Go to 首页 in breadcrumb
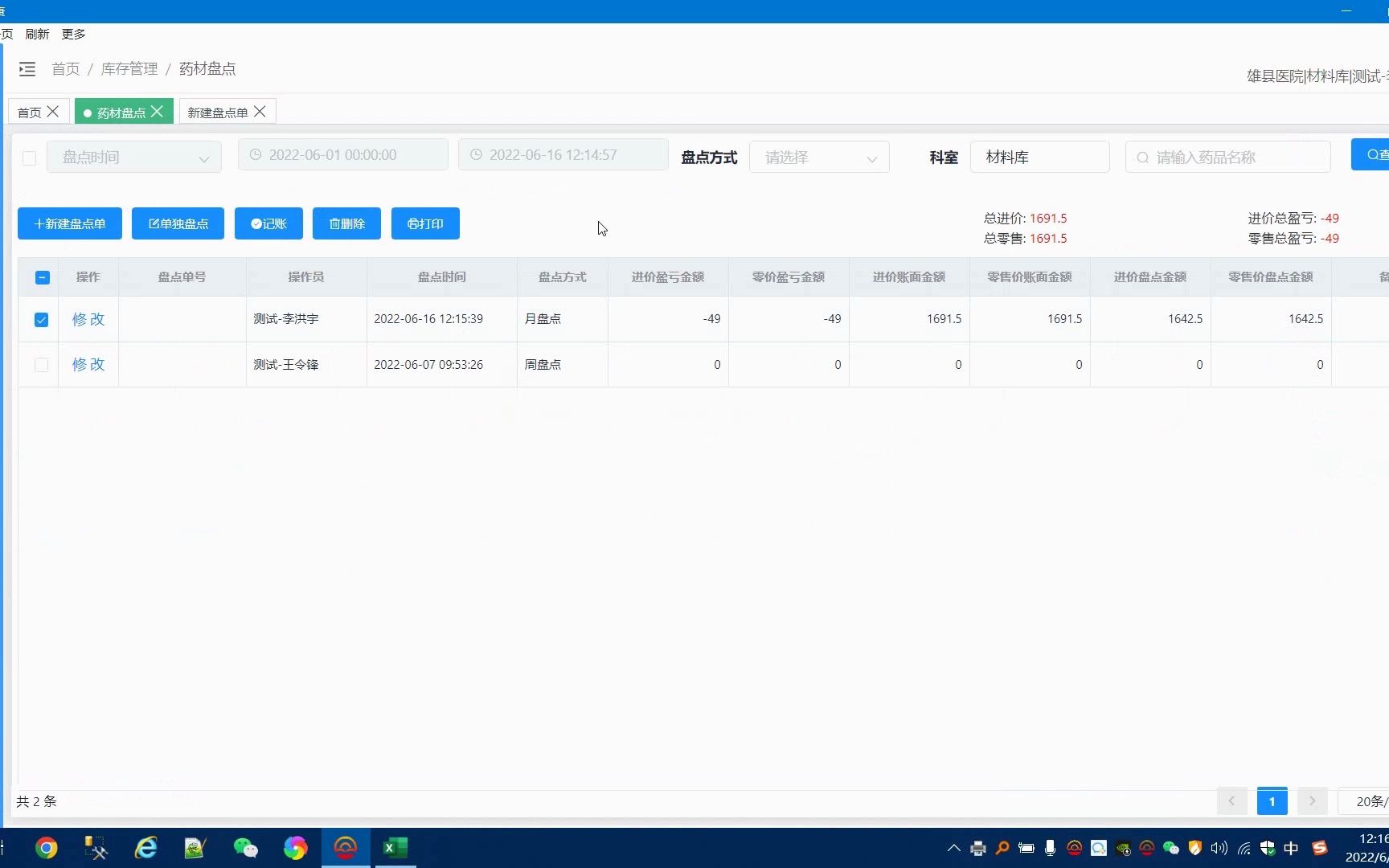The image size is (1389, 868). coord(65,69)
